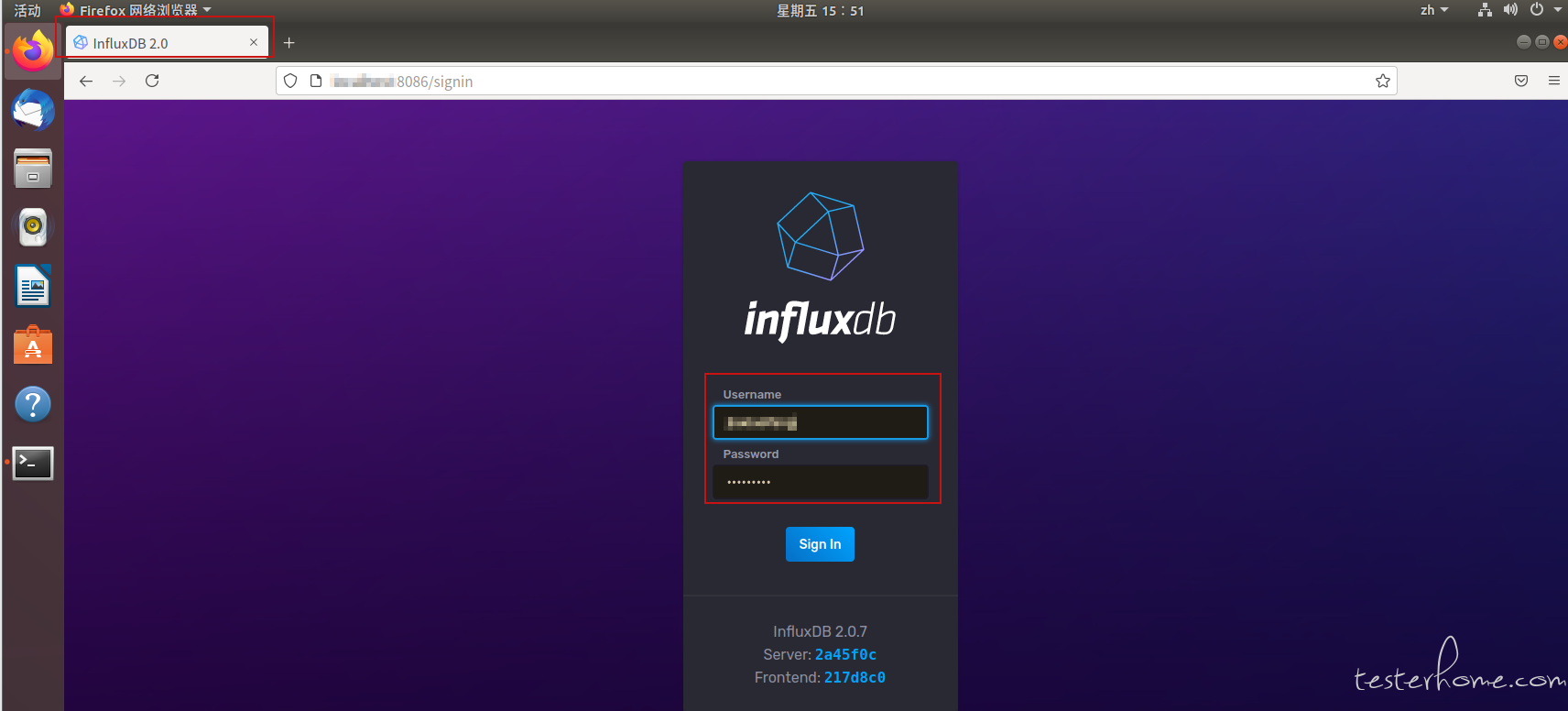Go back to the previous page

pyautogui.click(x=86, y=81)
